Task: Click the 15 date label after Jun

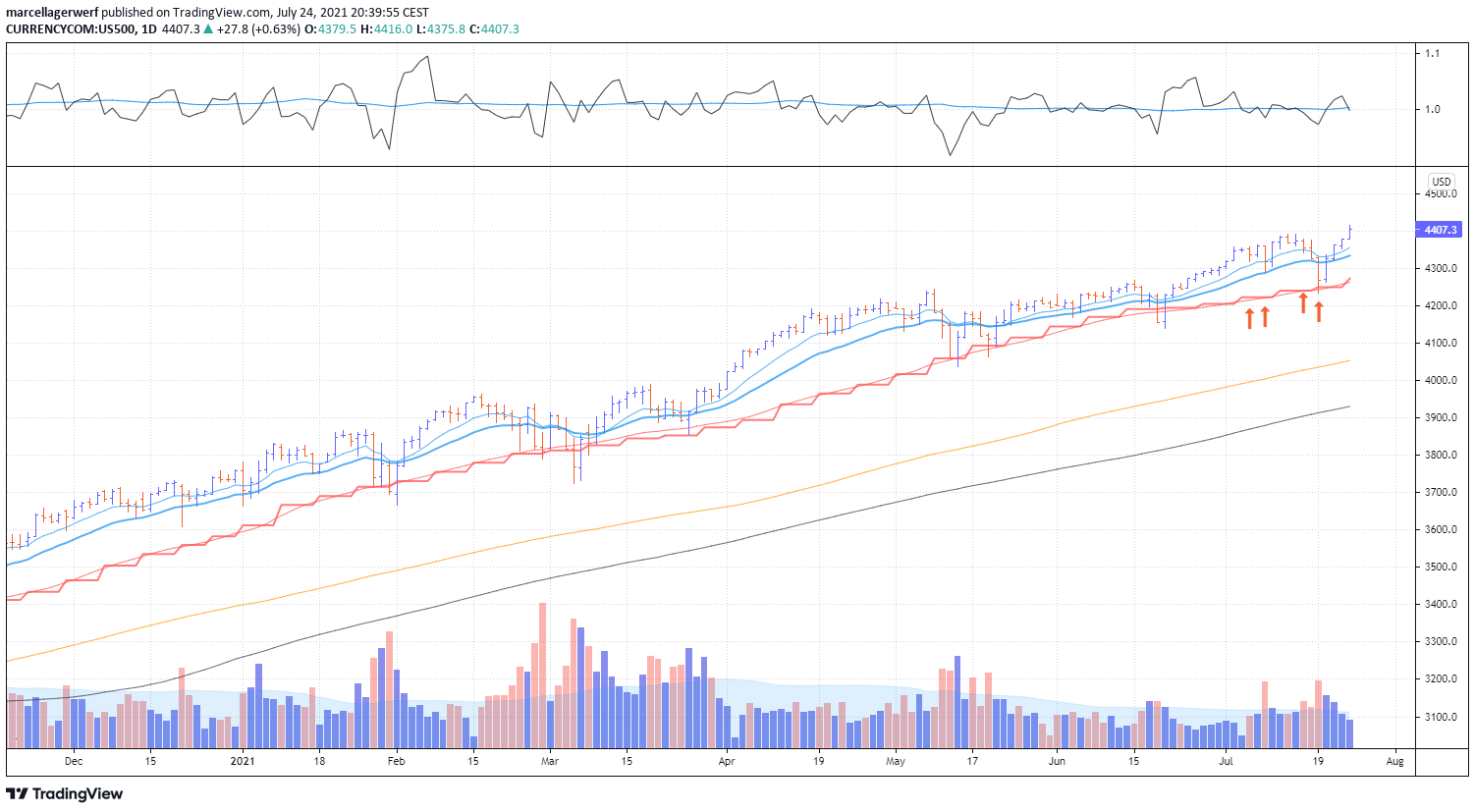Action: pos(1133,761)
